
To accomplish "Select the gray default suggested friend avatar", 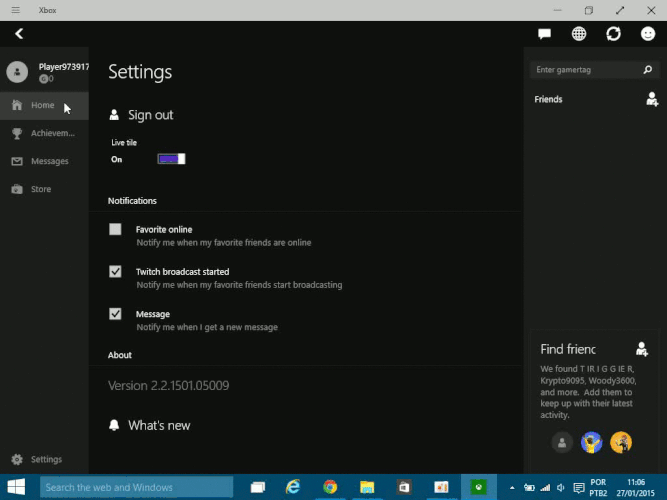I will tap(562, 443).
